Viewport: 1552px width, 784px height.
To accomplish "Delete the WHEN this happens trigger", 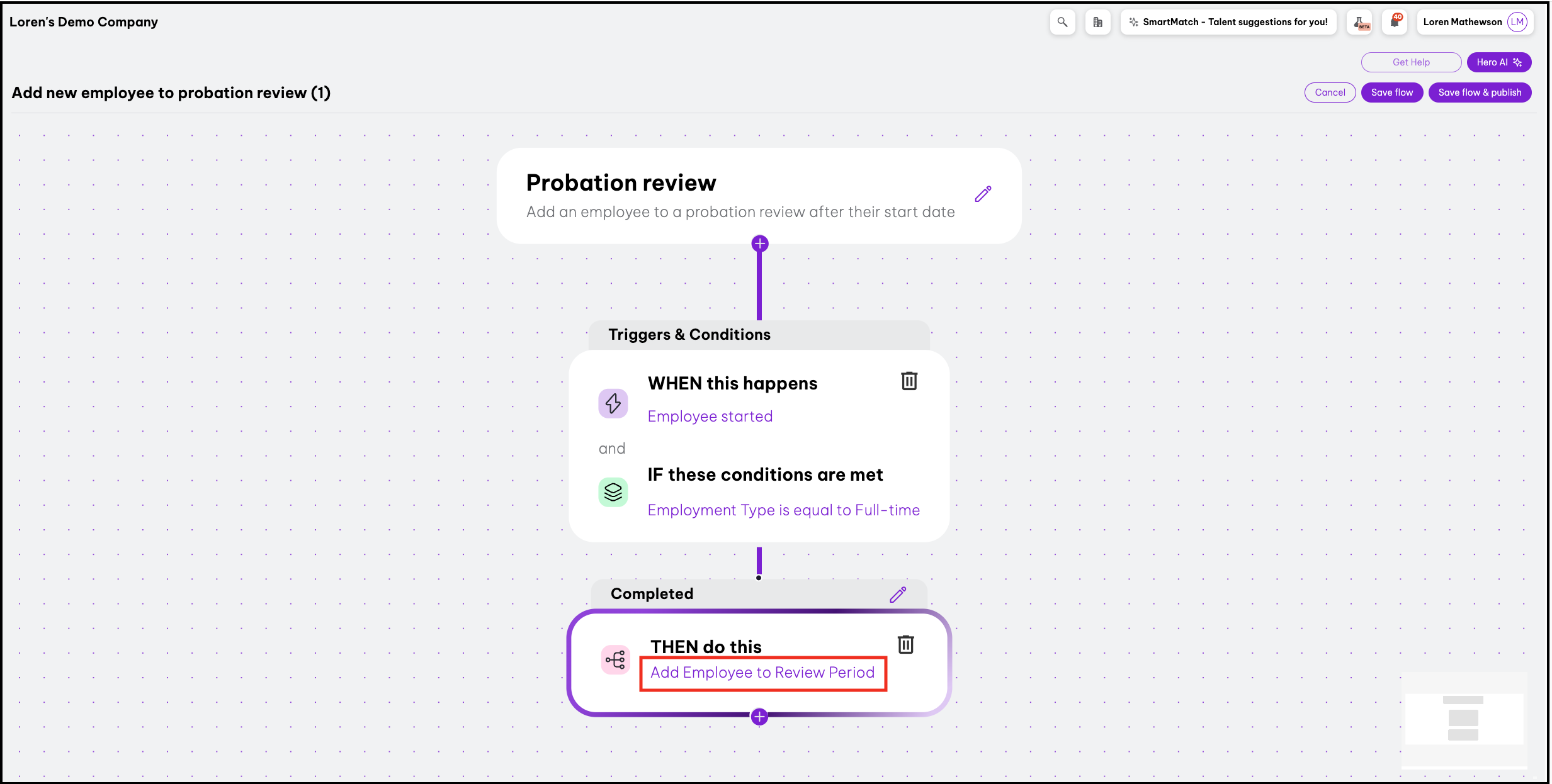I will (x=909, y=381).
